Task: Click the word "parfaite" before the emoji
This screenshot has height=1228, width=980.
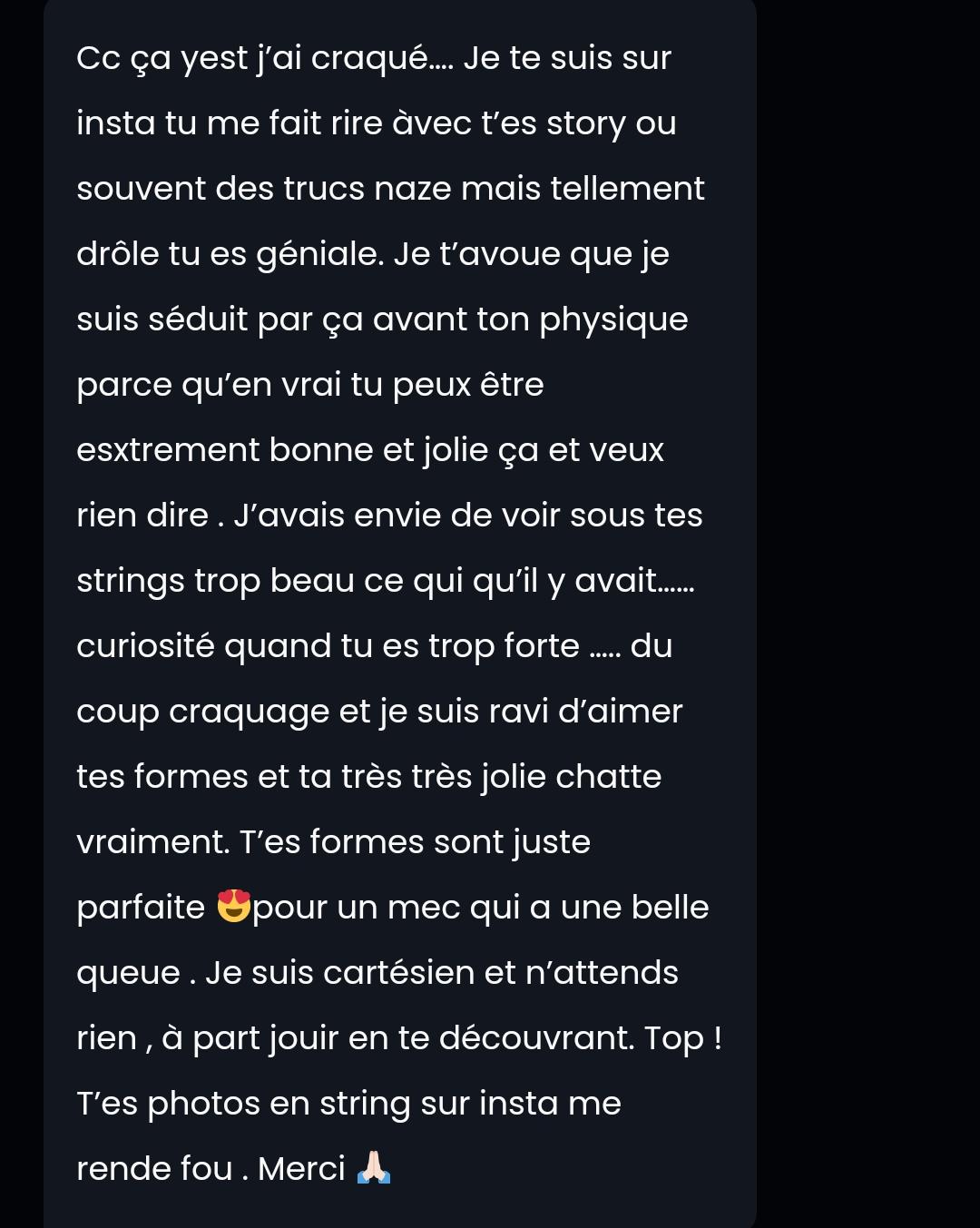Action: click(141, 908)
